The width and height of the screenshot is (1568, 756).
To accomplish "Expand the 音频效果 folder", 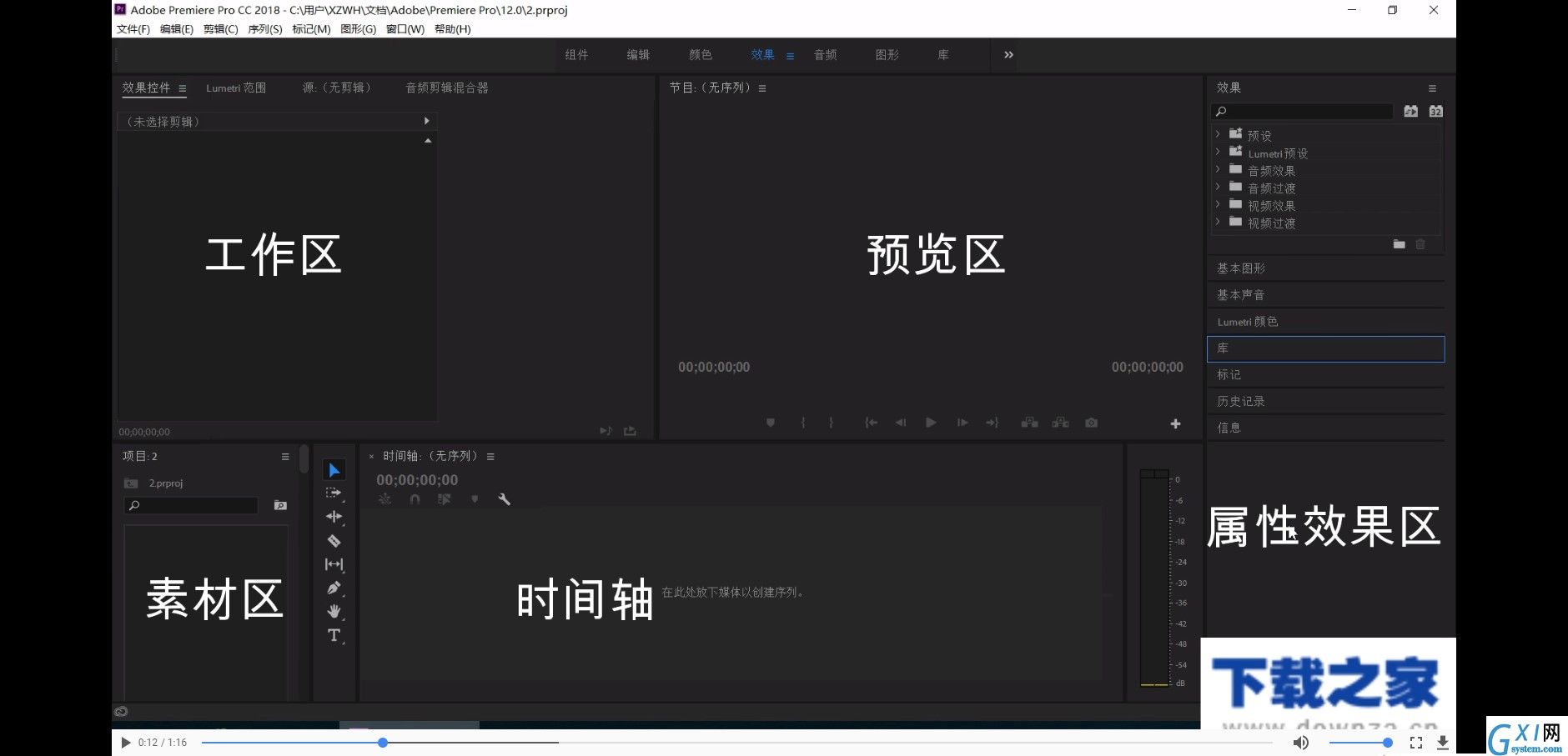I will pos(1218,169).
